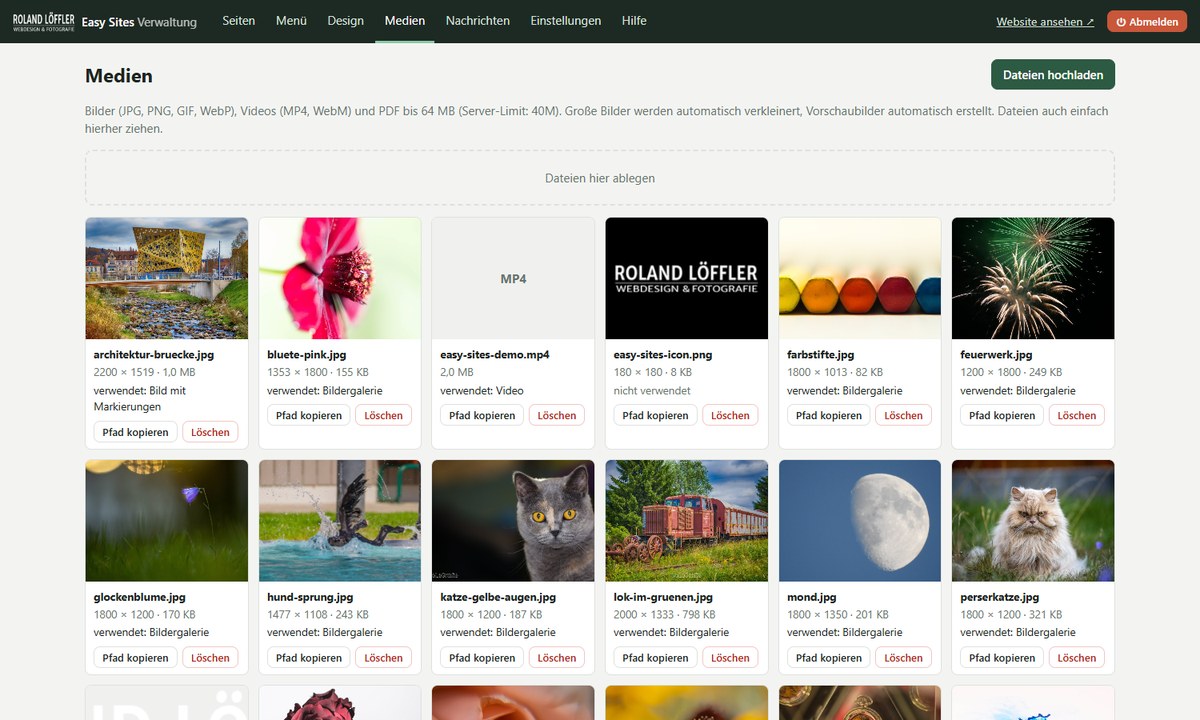
Task: Open the Seiten menu item
Action: 239,21
